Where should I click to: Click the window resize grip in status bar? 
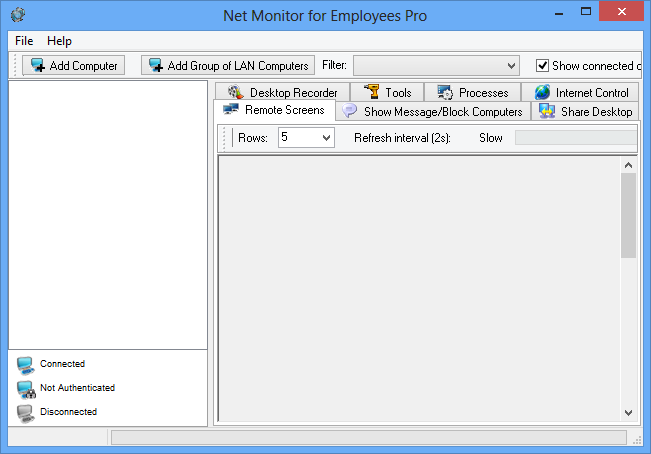(637, 440)
